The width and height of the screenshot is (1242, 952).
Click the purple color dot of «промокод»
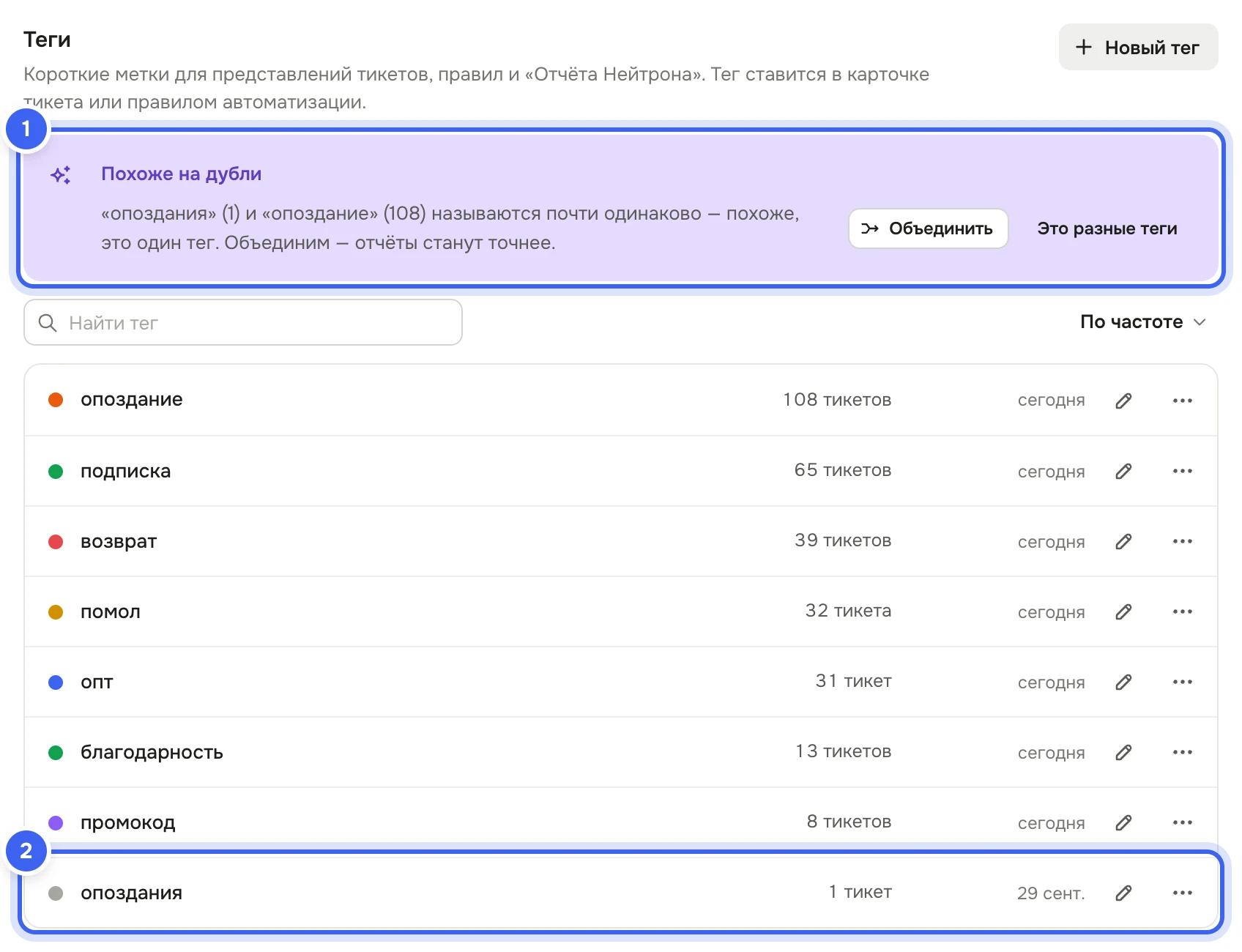56,823
